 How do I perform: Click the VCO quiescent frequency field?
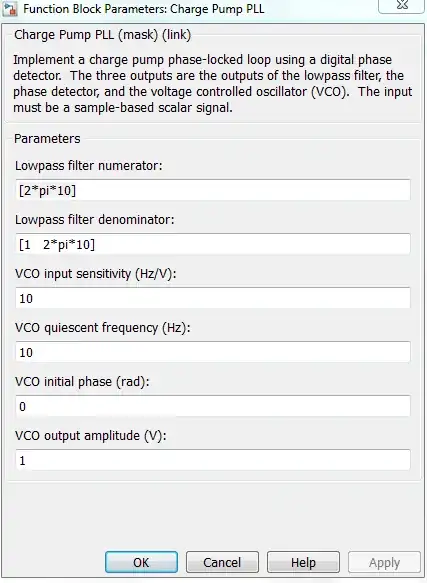pos(213,352)
